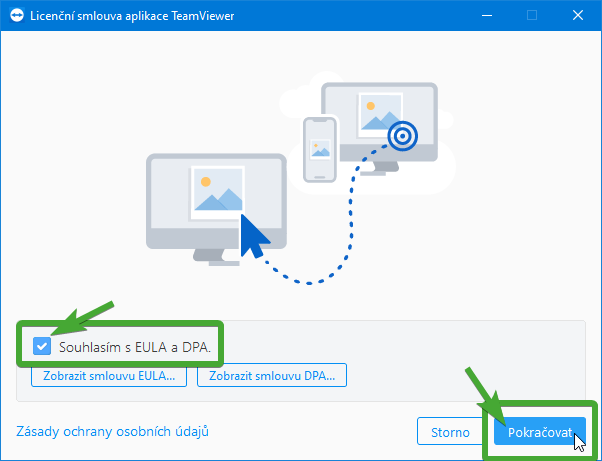Click the 'Souhlasím s EULA a DPA.' label
Screen dimensions: 602x461
tap(135, 347)
